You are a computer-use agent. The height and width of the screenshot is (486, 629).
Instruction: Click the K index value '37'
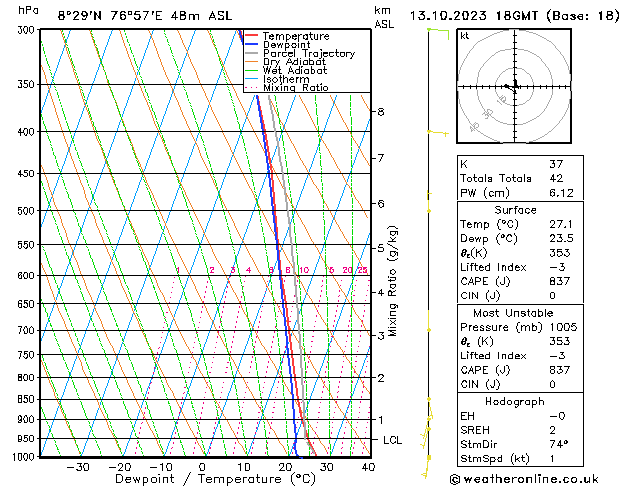click(x=556, y=164)
